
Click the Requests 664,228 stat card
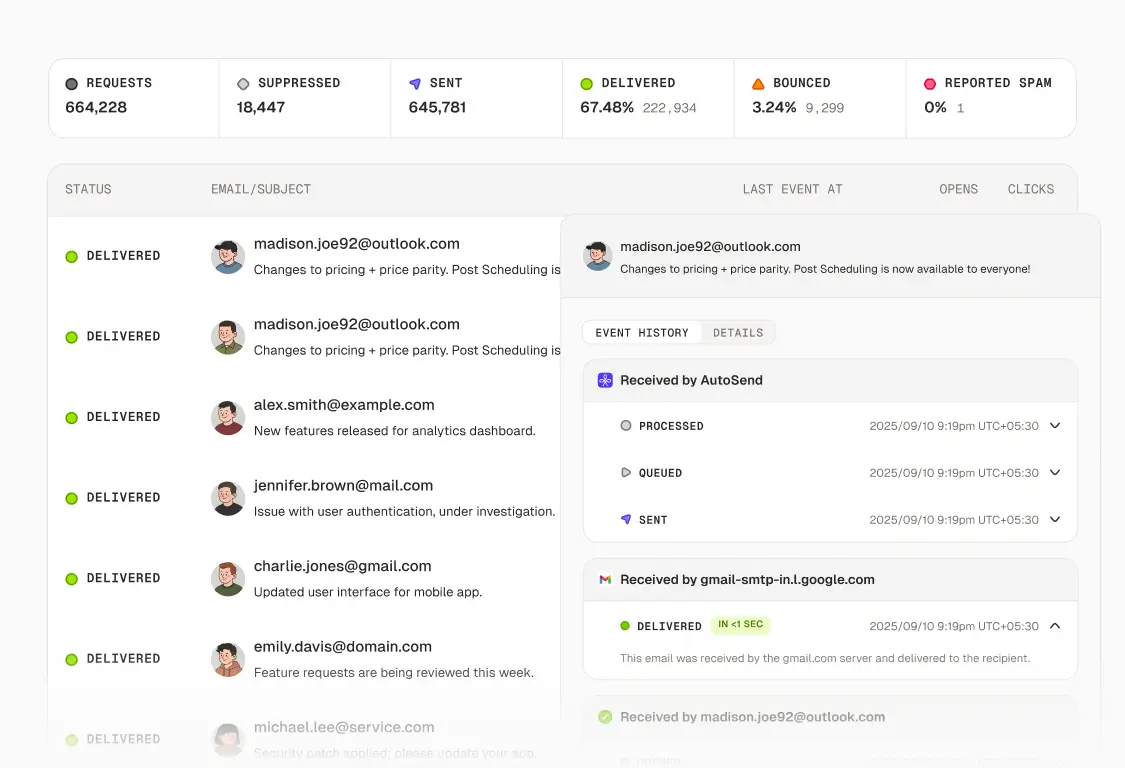point(133,97)
